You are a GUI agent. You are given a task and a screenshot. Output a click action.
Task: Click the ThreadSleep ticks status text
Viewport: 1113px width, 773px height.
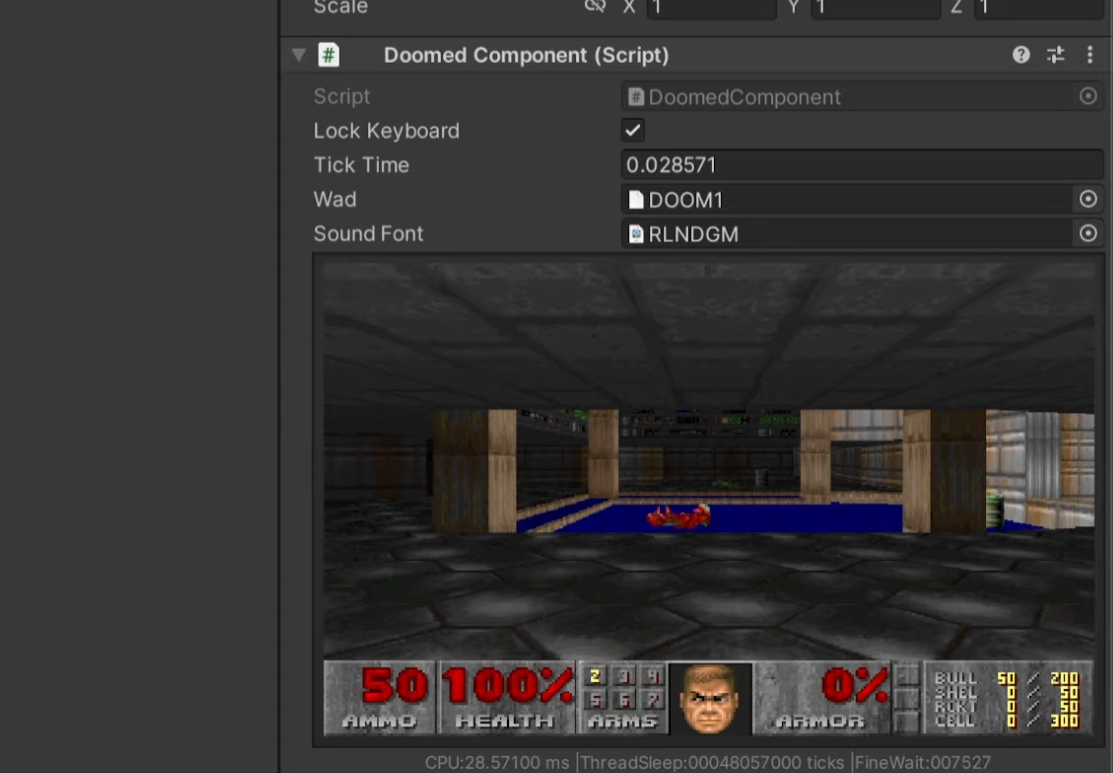click(712, 763)
